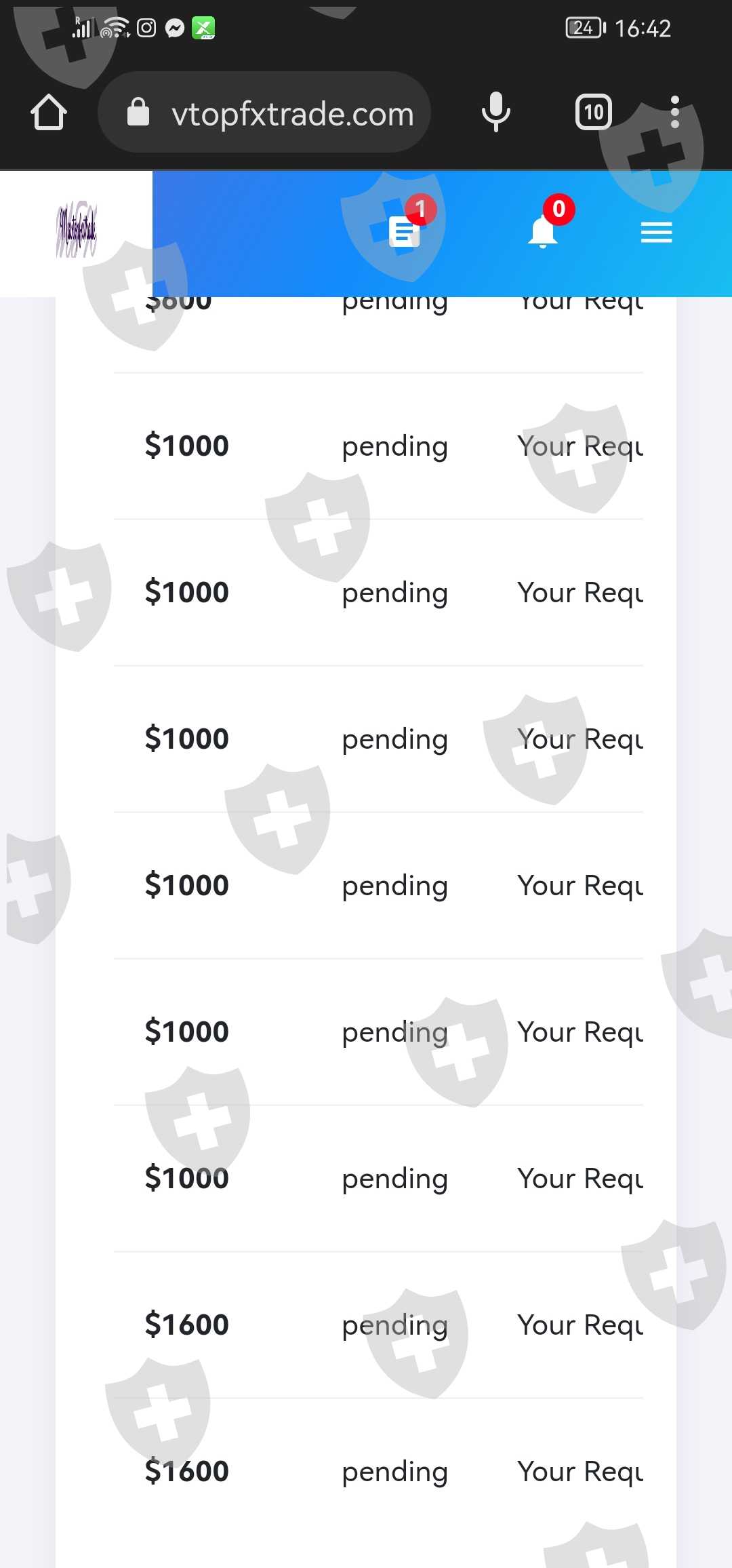Viewport: 732px width, 1568px height.
Task: Tap the Instagram notification icon in status bar
Action: click(x=146, y=28)
